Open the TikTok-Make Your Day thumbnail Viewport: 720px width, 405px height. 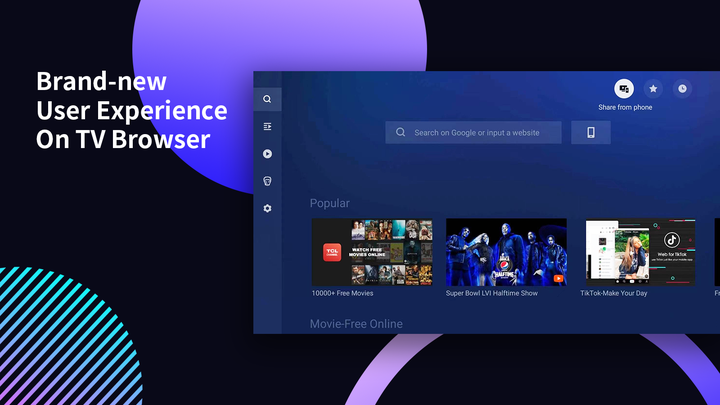pyautogui.click(x=640, y=252)
